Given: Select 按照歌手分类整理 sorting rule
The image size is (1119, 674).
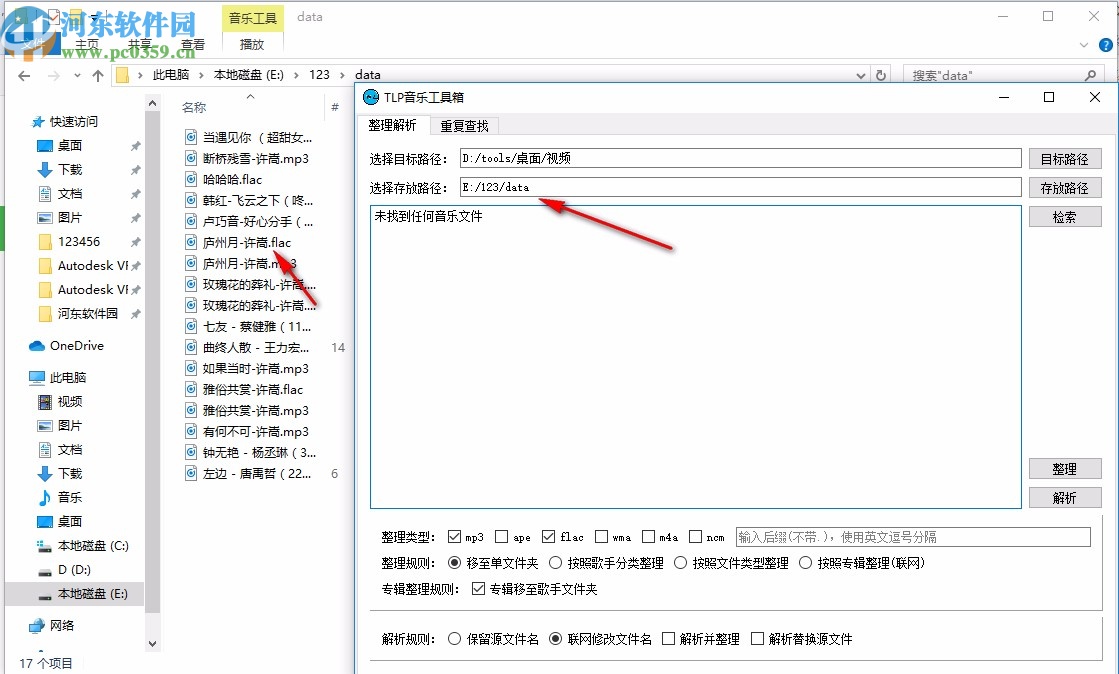Looking at the screenshot, I should click(x=556, y=561).
